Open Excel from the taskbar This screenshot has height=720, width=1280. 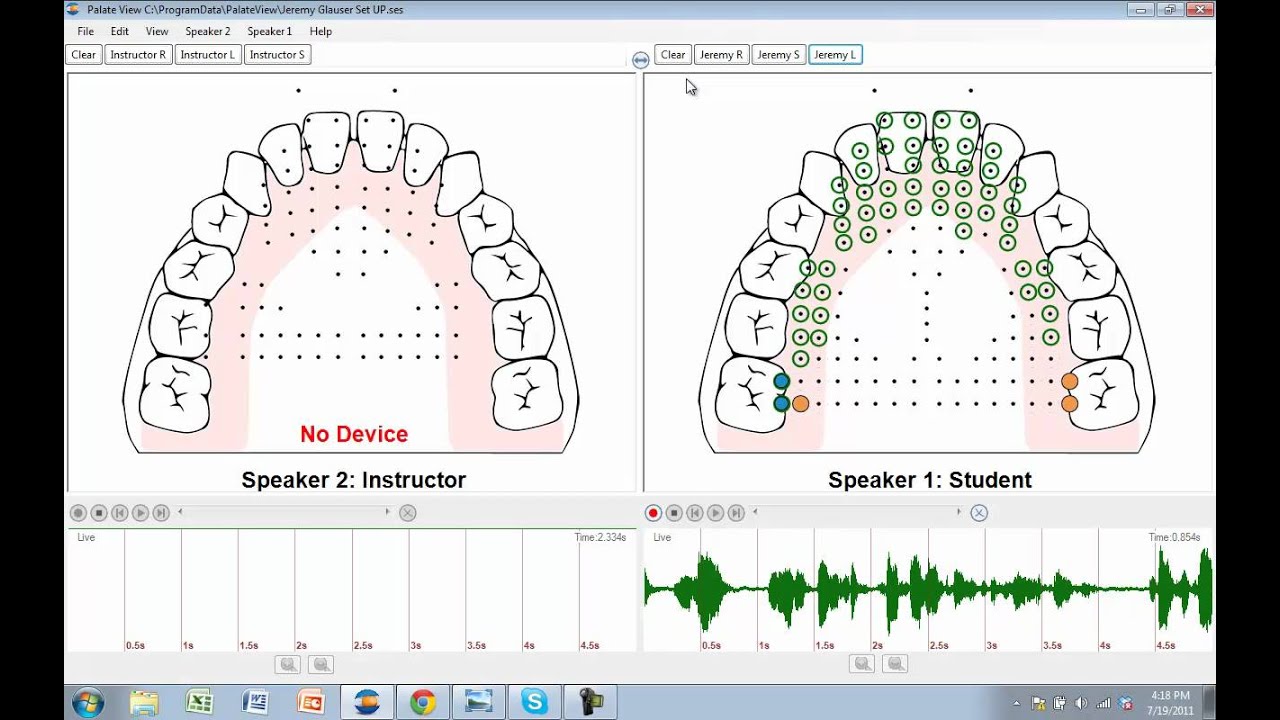[x=199, y=703]
